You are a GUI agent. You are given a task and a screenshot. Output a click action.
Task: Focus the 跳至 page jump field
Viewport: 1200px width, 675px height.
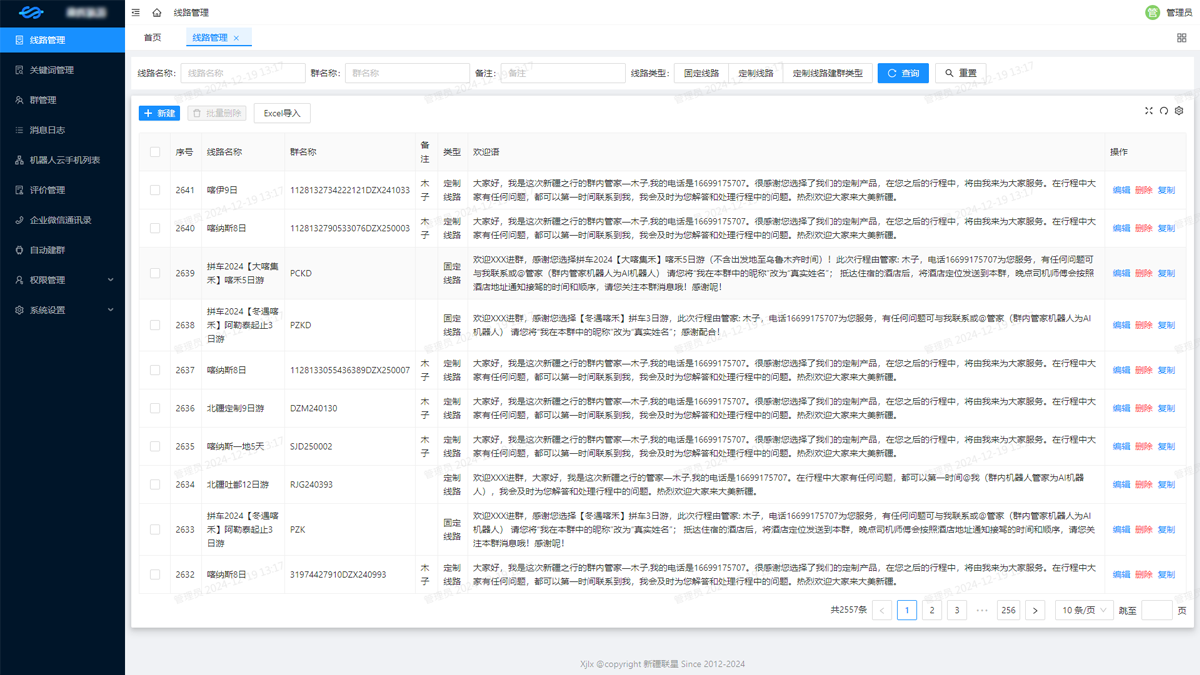pos(1156,610)
